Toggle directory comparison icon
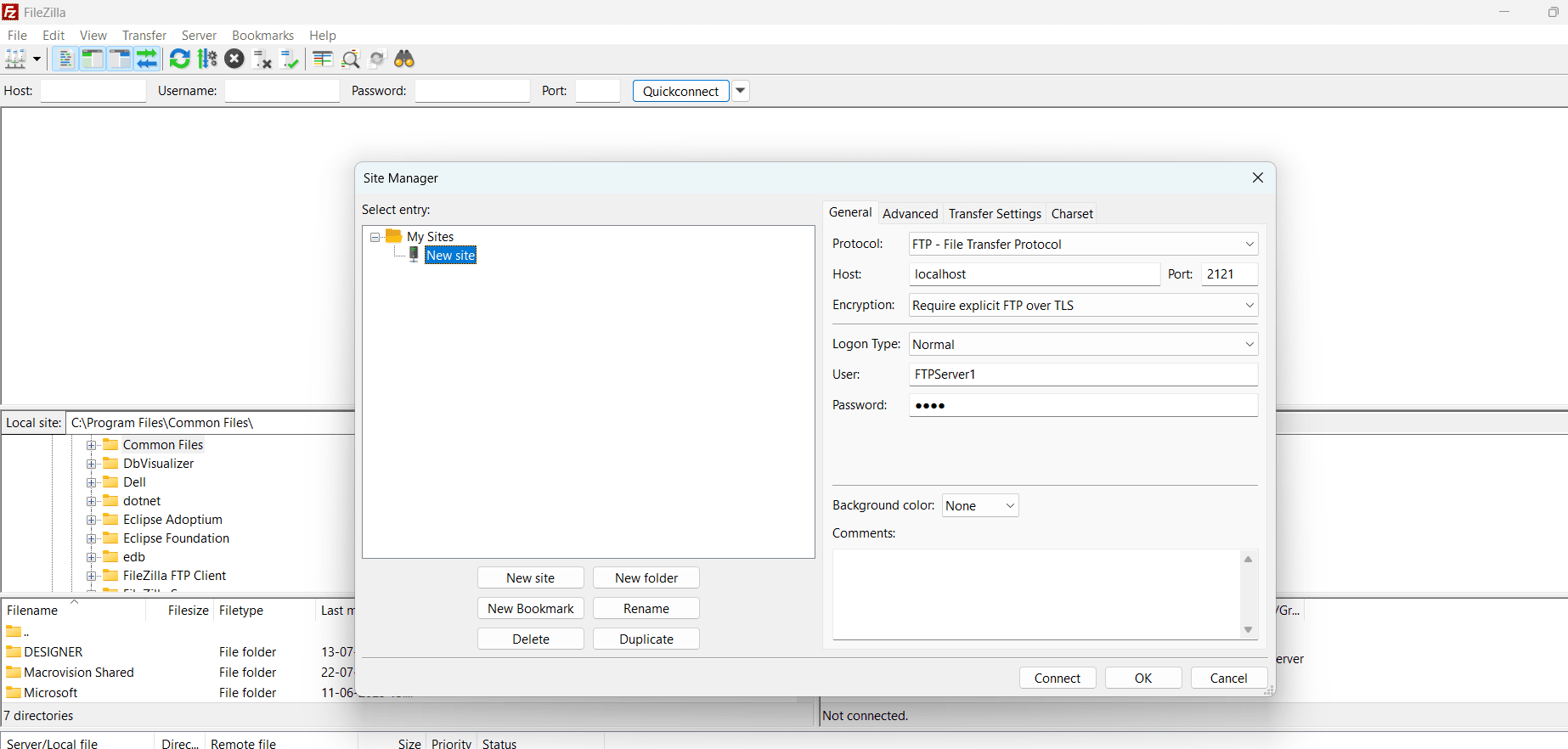 (350, 59)
